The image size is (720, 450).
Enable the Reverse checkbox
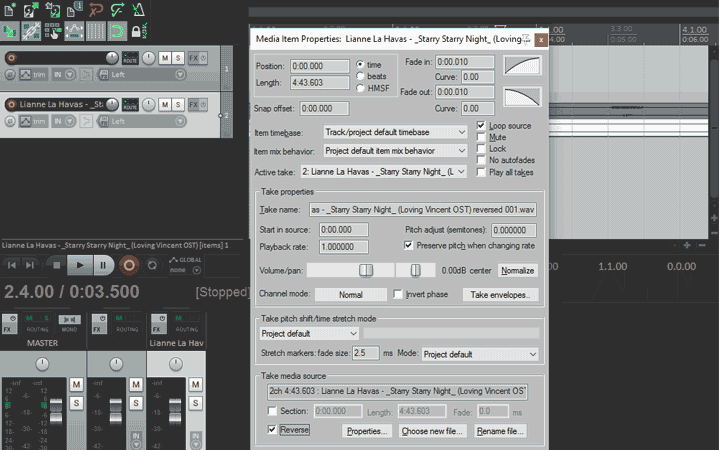click(273, 429)
